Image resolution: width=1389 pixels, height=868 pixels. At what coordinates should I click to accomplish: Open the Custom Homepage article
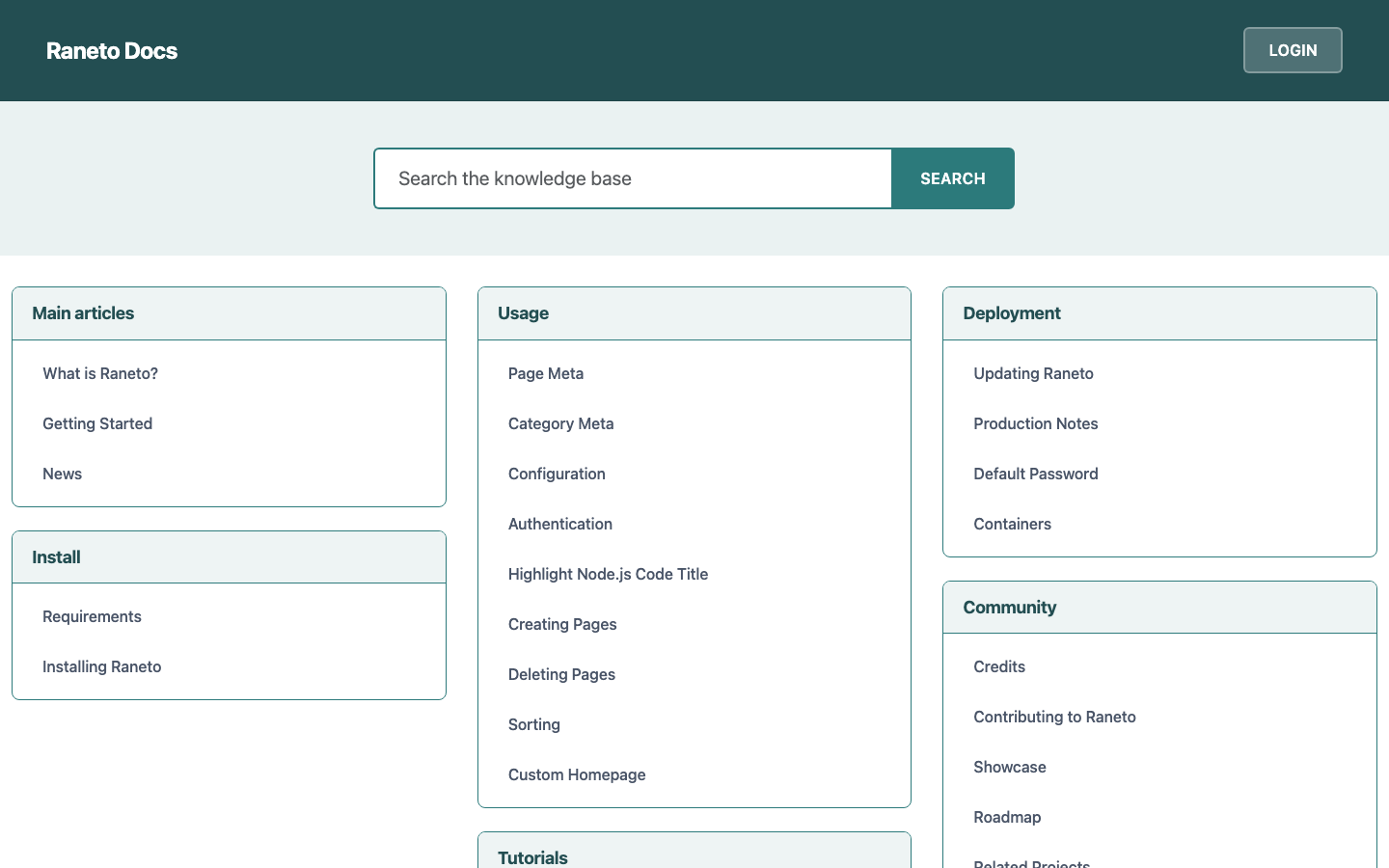[x=577, y=774]
